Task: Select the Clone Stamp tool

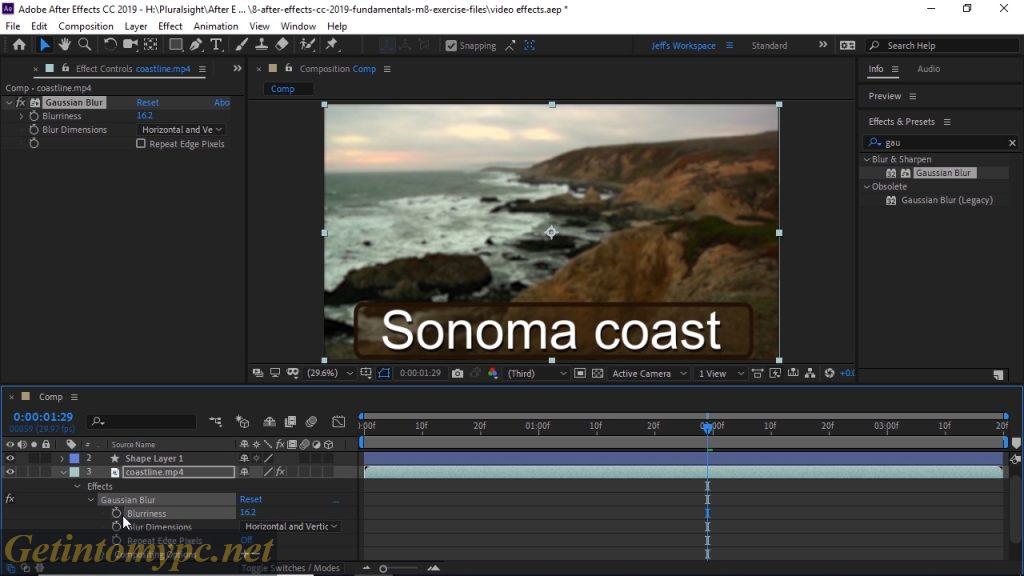Action: (x=261, y=44)
